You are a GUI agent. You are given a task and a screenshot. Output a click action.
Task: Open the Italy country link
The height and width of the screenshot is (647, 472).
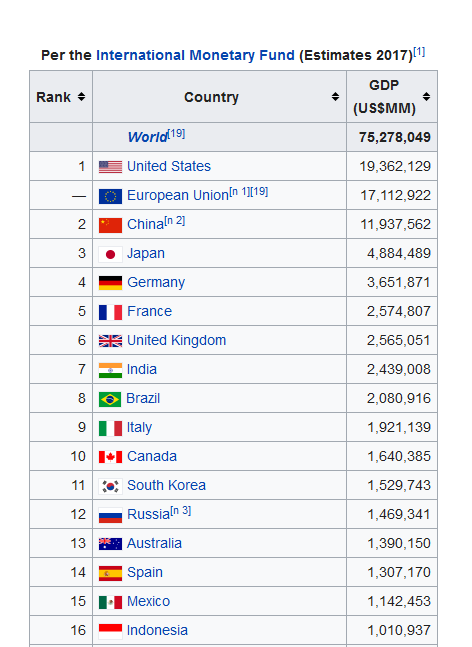(x=139, y=427)
